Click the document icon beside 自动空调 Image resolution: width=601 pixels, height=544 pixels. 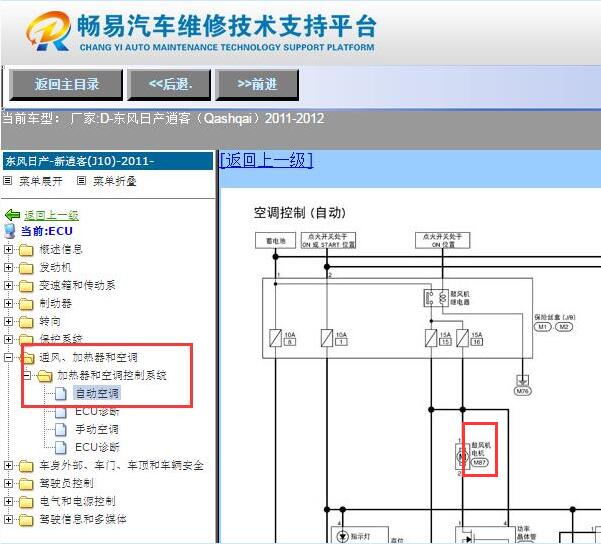(x=61, y=393)
